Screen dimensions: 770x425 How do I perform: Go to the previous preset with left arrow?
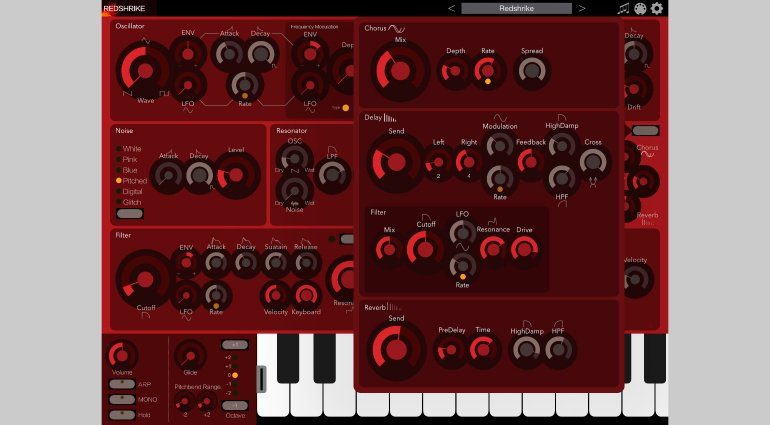pyautogui.click(x=451, y=9)
